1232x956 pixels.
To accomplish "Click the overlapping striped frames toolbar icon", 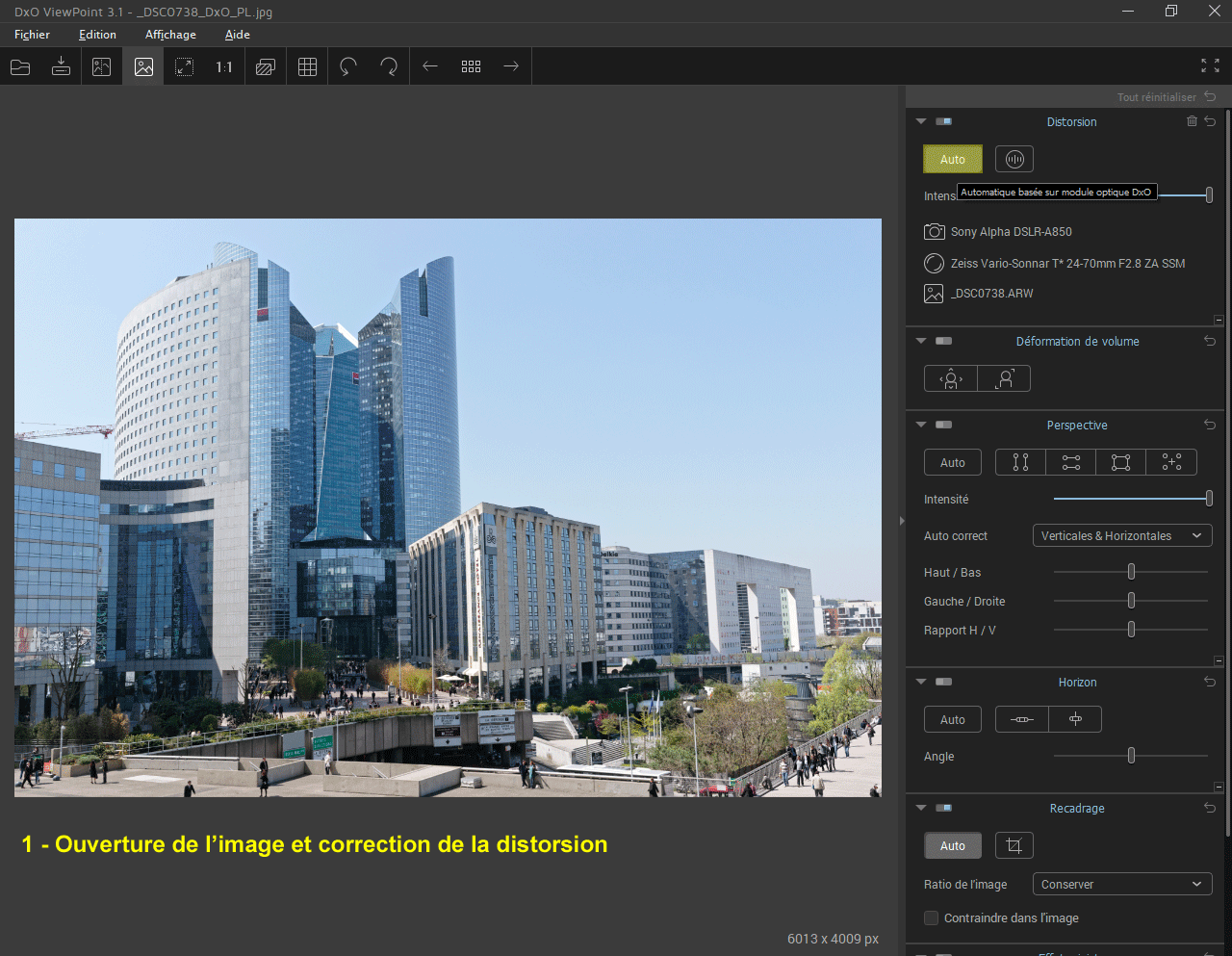I will (x=266, y=66).
